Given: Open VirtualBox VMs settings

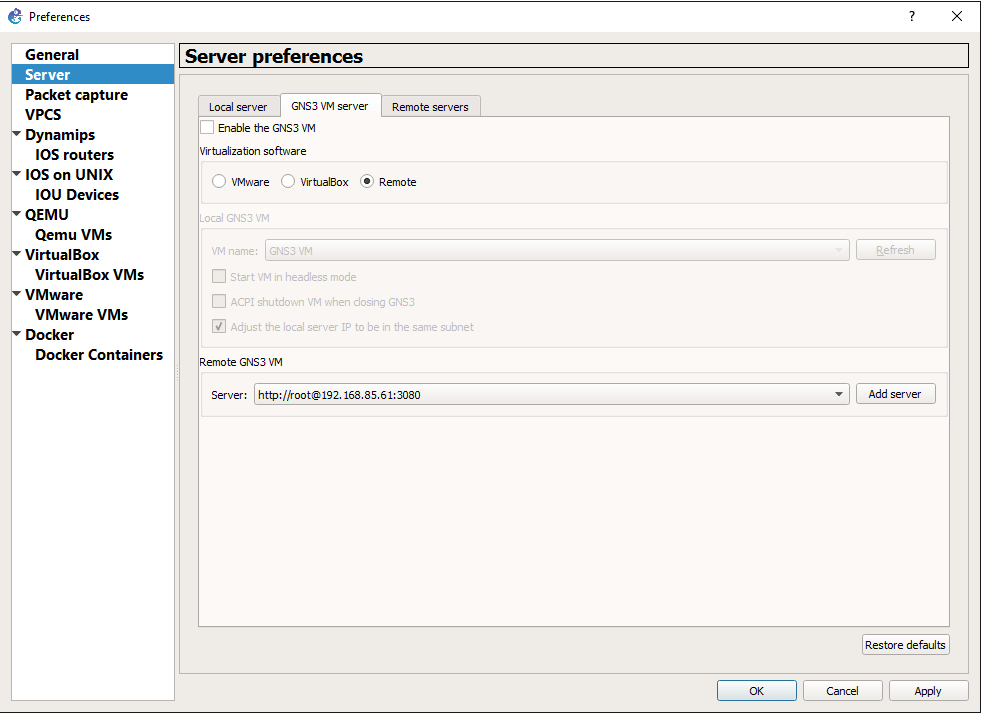Looking at the screenshot, I should point(89,275).
